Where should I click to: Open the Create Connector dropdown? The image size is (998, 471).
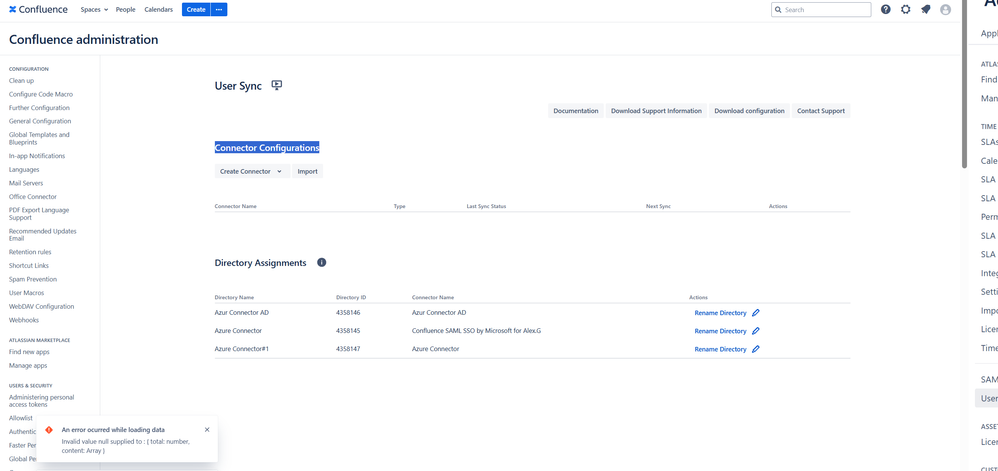251,171
